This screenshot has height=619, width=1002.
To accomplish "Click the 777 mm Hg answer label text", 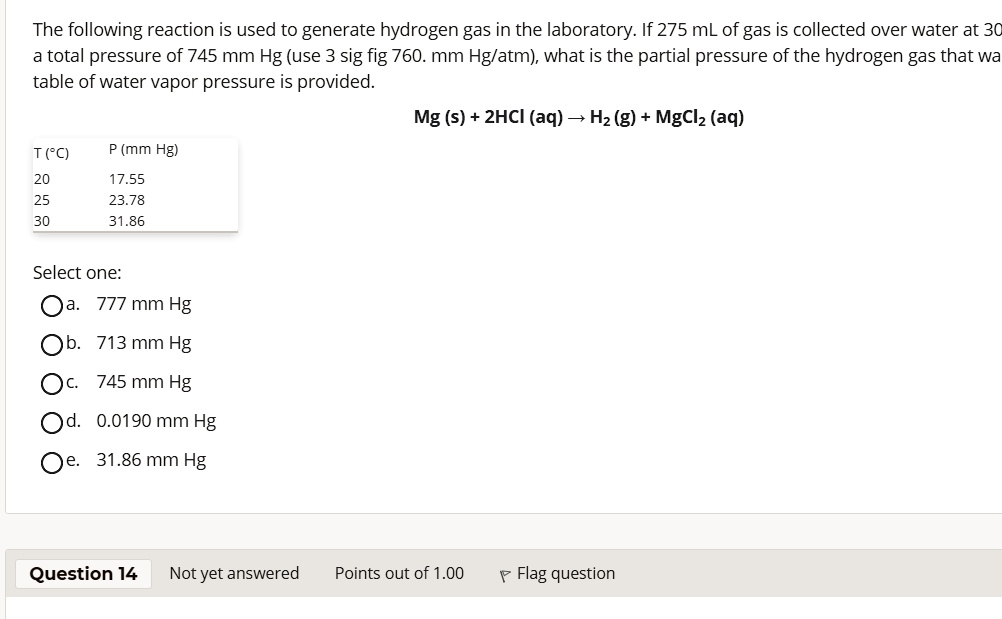I will tap(144, 304).
